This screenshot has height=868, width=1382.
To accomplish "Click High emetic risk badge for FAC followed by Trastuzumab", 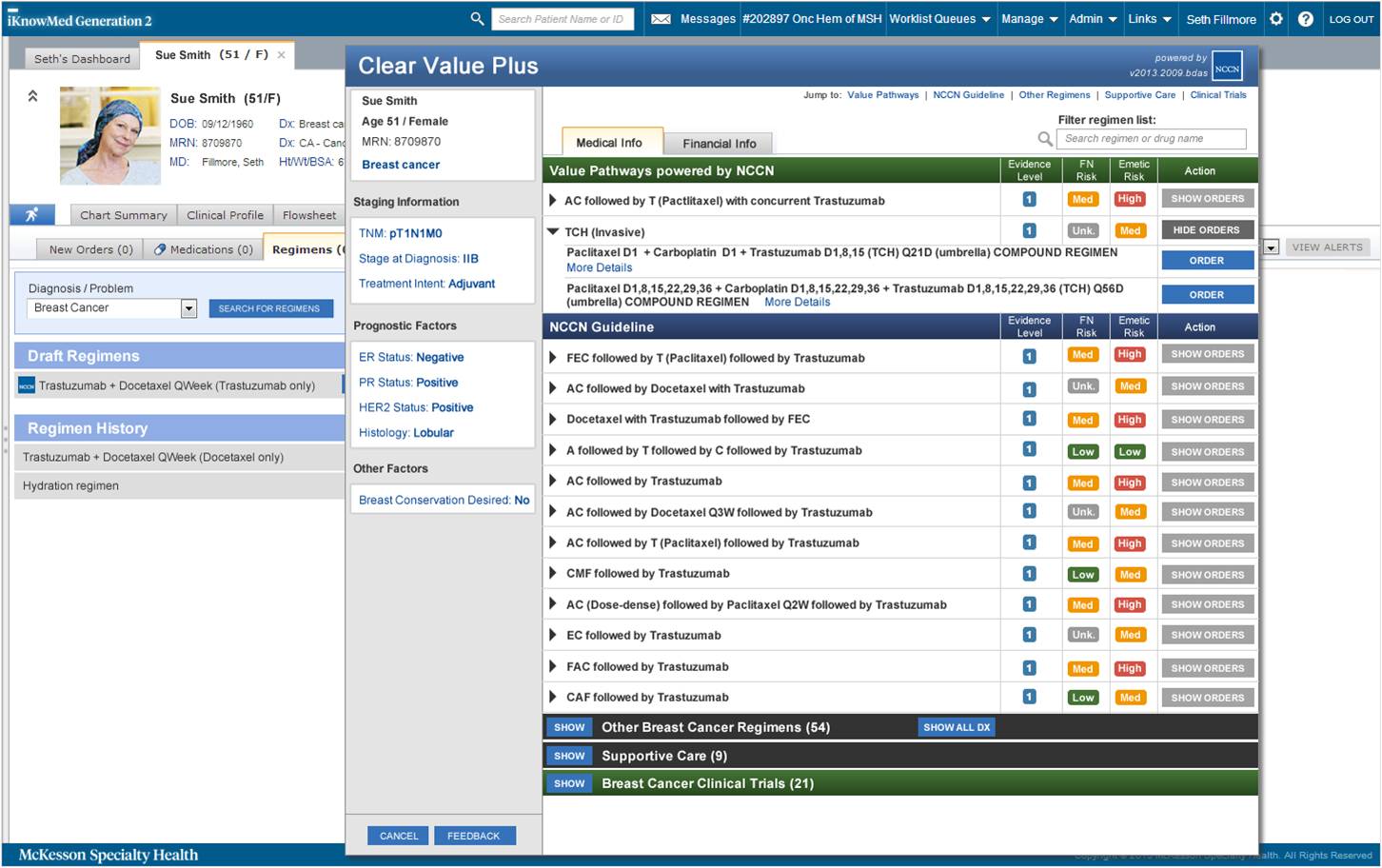I will tap(1130, 668).
